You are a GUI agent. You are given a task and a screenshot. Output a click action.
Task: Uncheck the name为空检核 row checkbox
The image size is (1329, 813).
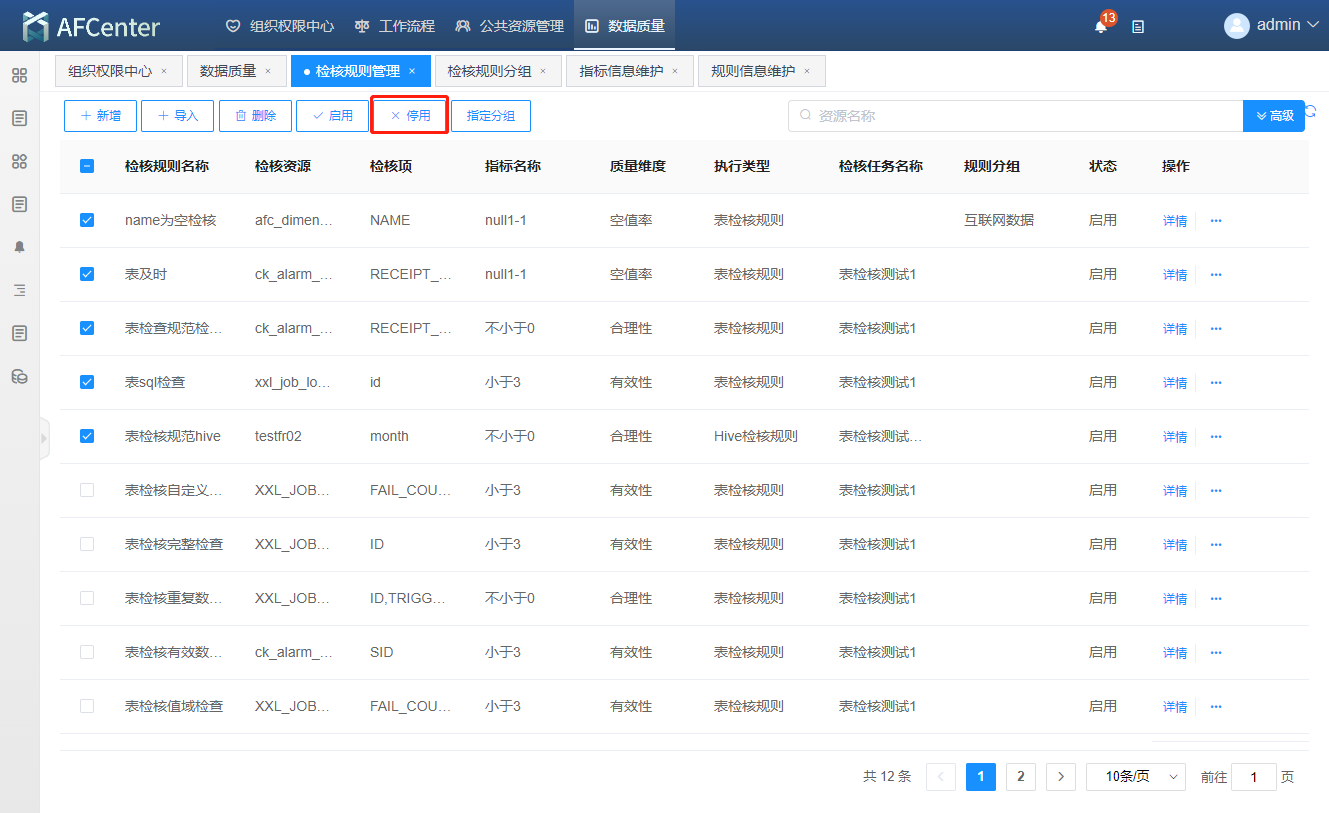pyautogui.click(x=87, y=220)
